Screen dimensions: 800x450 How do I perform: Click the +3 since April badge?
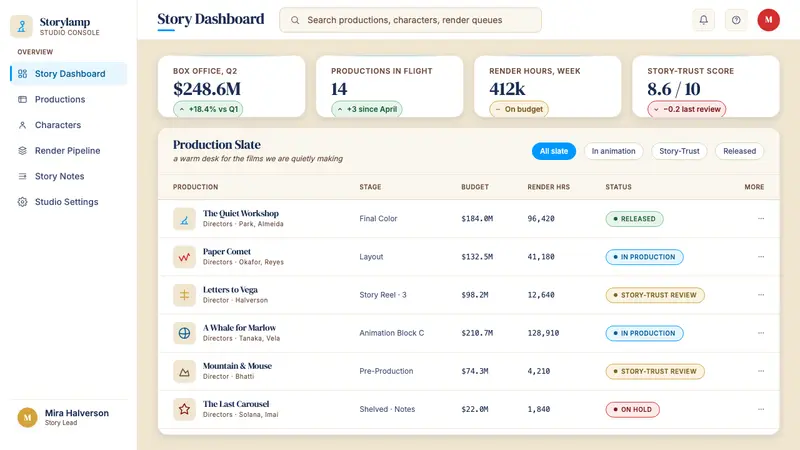367,109
